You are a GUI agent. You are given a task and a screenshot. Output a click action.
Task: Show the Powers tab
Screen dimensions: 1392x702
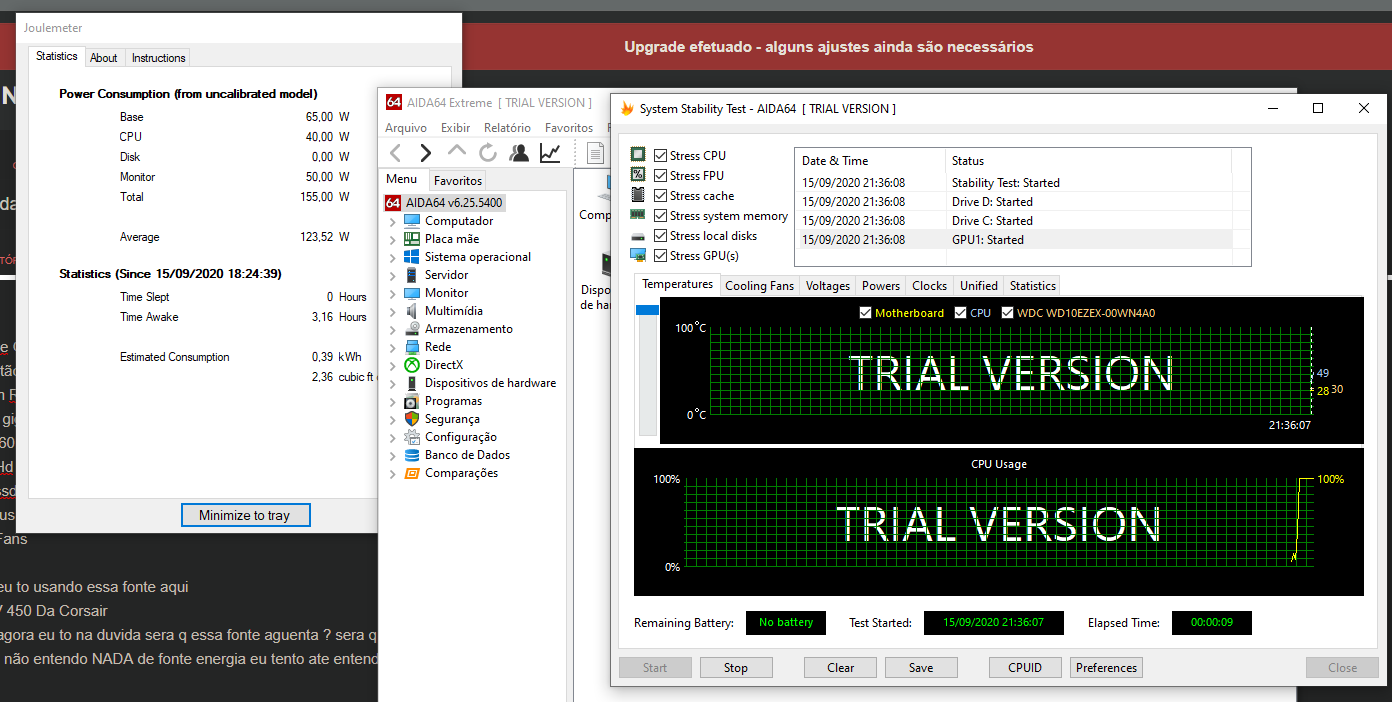881,286
